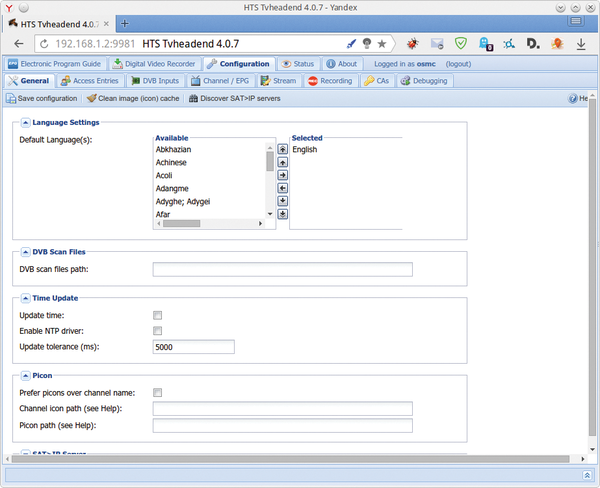Bookmark page using the star icon
Image resolution: width=600 pixels, height=488 pixels.
pos(382,44)
